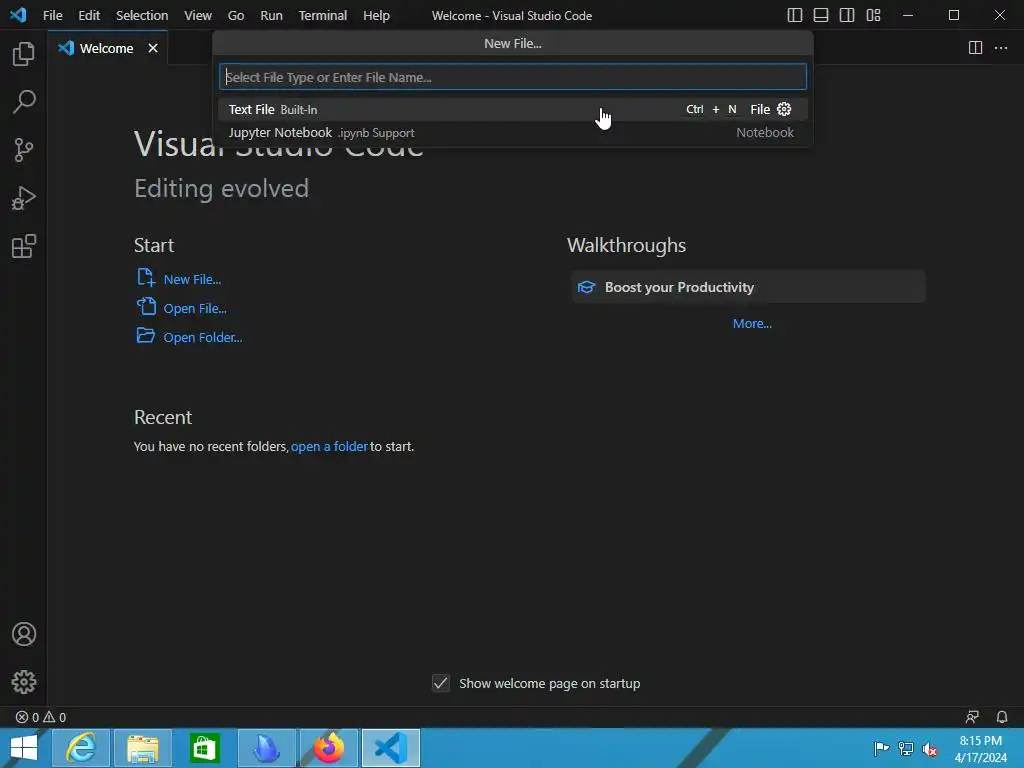This screenshot has width=1024, height=768.
Task: Open the Source Control view
Action: pos(24,150)
